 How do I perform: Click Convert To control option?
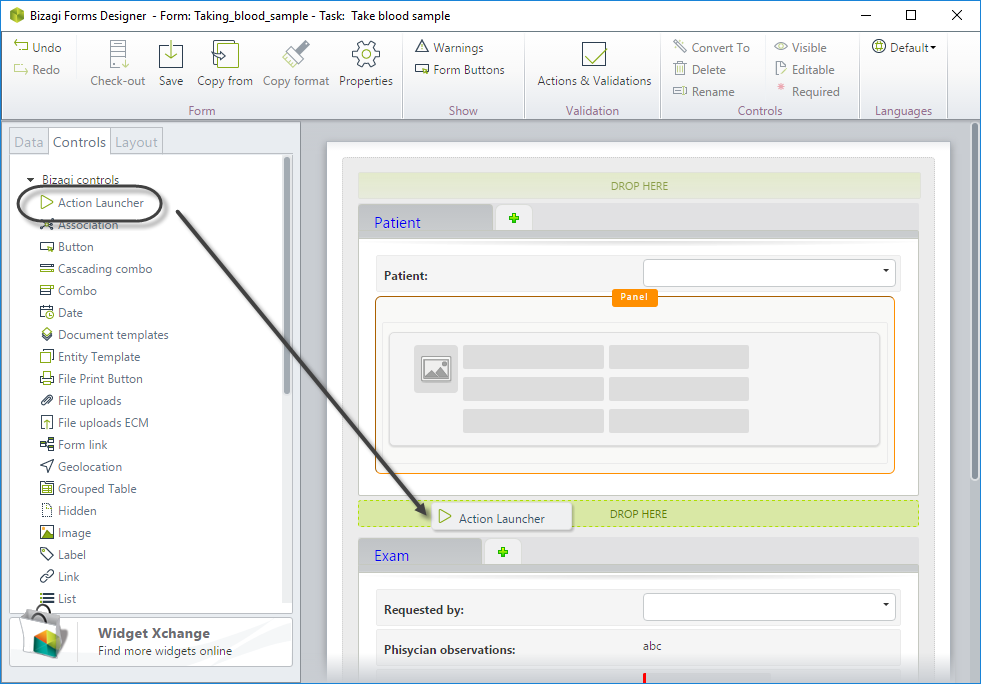(x=711, y=47)
